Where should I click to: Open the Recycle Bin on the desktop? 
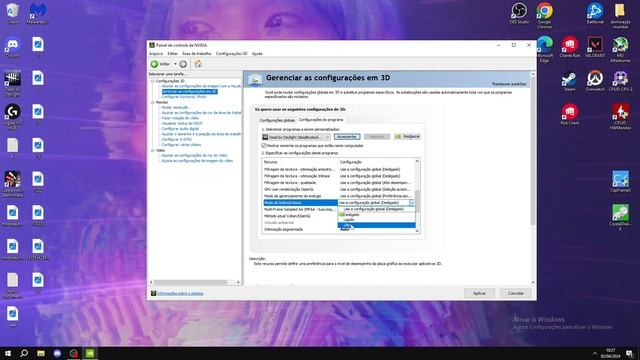click(x=13, y=12)
